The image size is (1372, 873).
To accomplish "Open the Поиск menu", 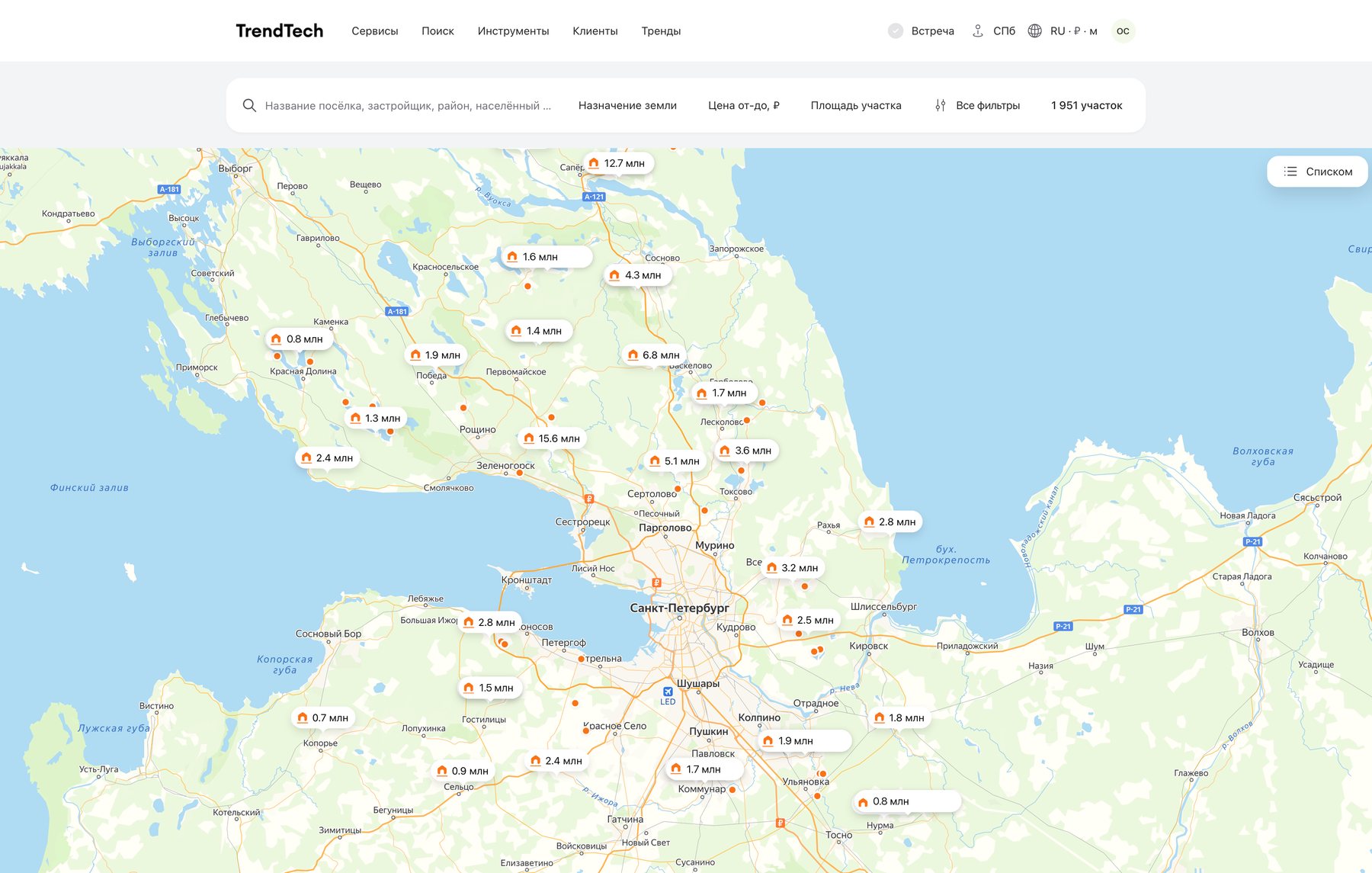I will tap(438, 30).
